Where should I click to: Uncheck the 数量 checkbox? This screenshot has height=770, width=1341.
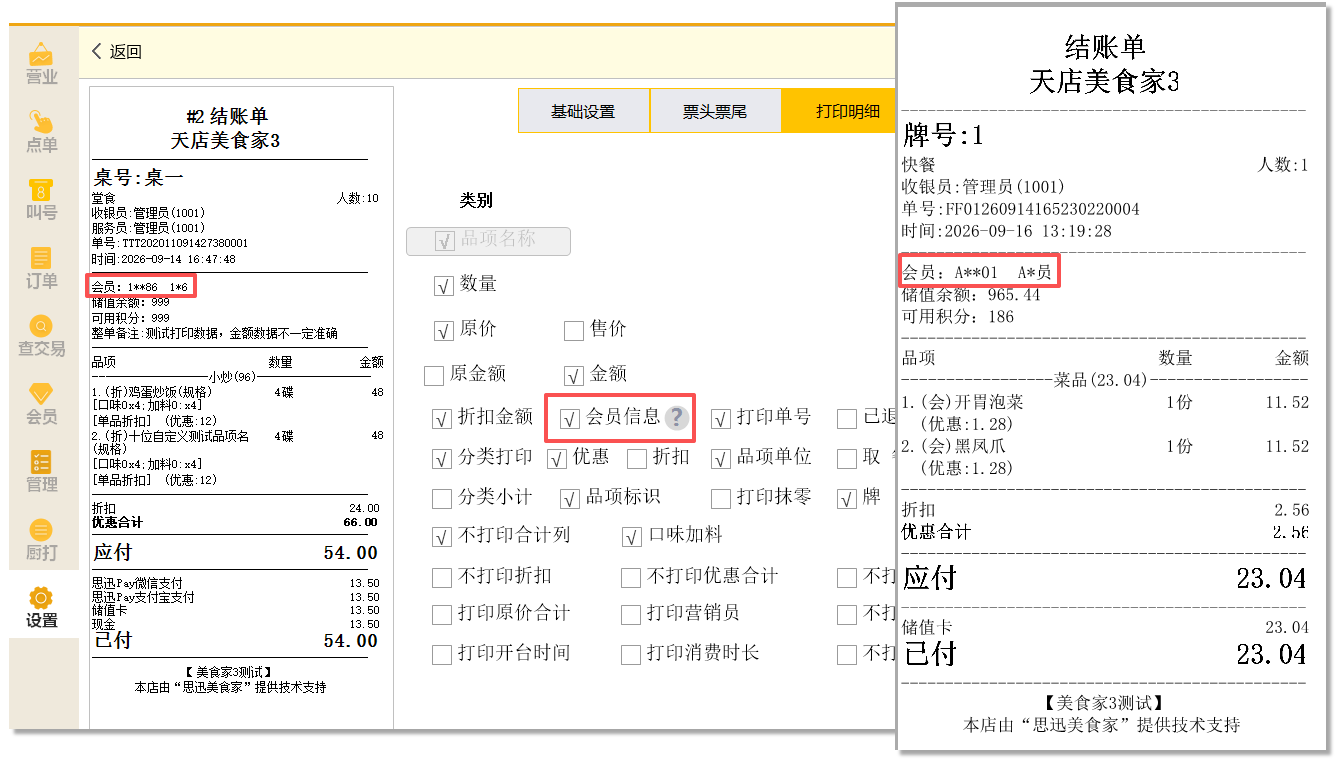point(443,286)
